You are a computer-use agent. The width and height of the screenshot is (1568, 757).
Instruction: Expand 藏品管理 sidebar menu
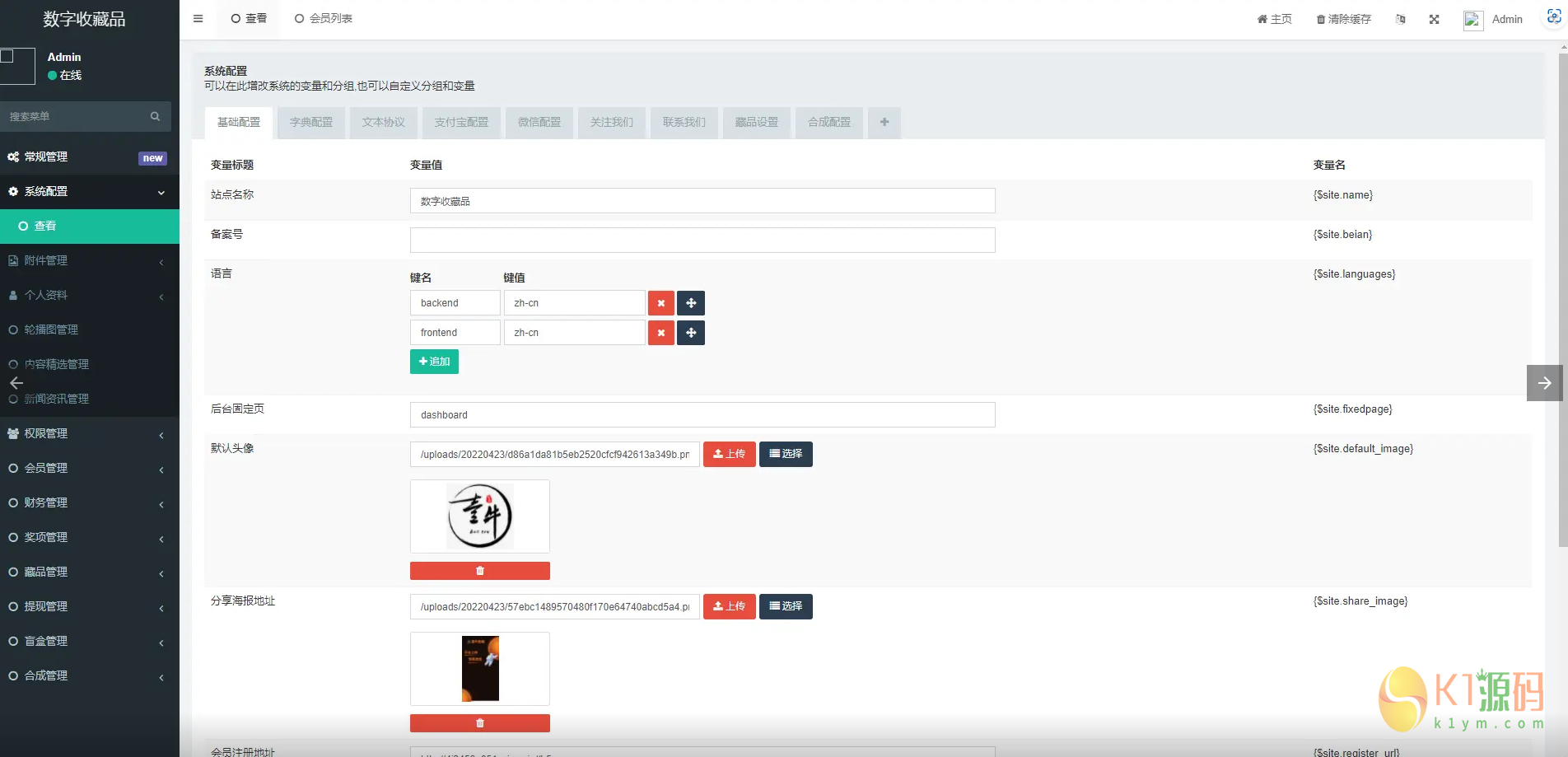90,572
